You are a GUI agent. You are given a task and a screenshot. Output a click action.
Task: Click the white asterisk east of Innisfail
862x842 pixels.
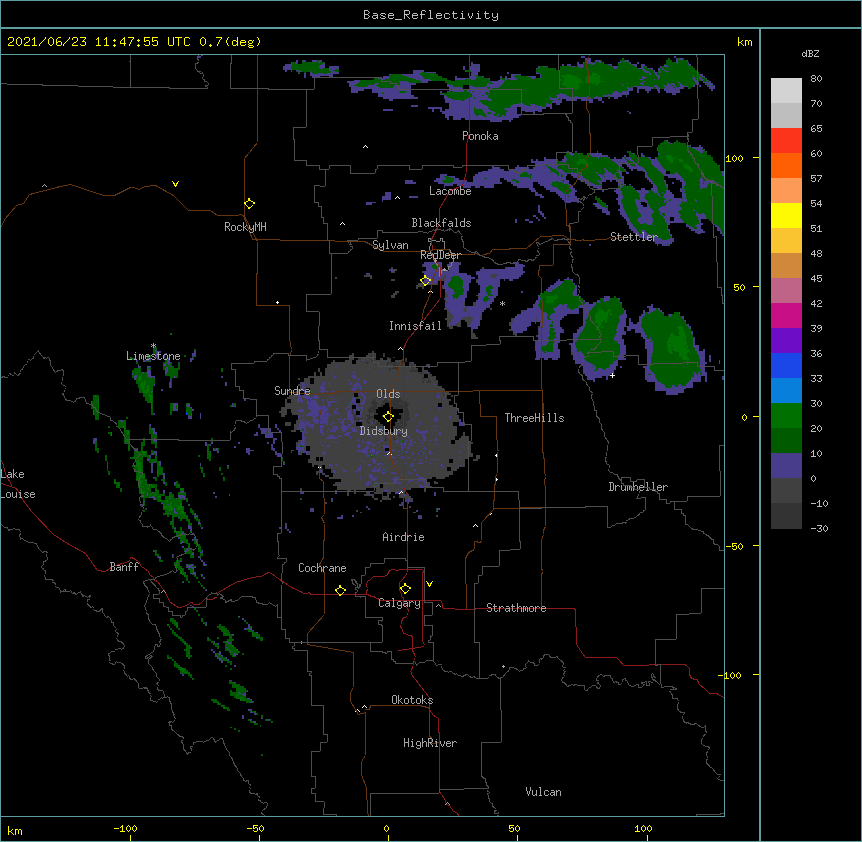[x=502, y=304]
